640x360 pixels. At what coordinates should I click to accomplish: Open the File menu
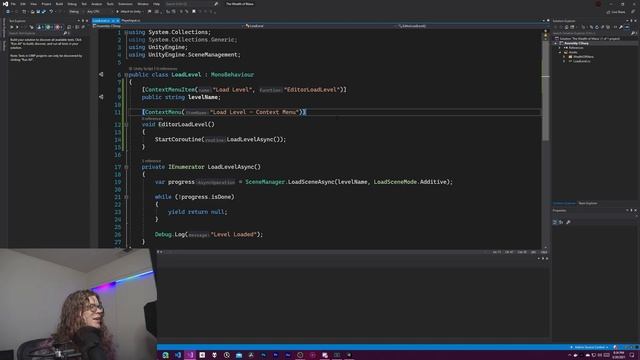pyautogui.click(x=13, y=4)
